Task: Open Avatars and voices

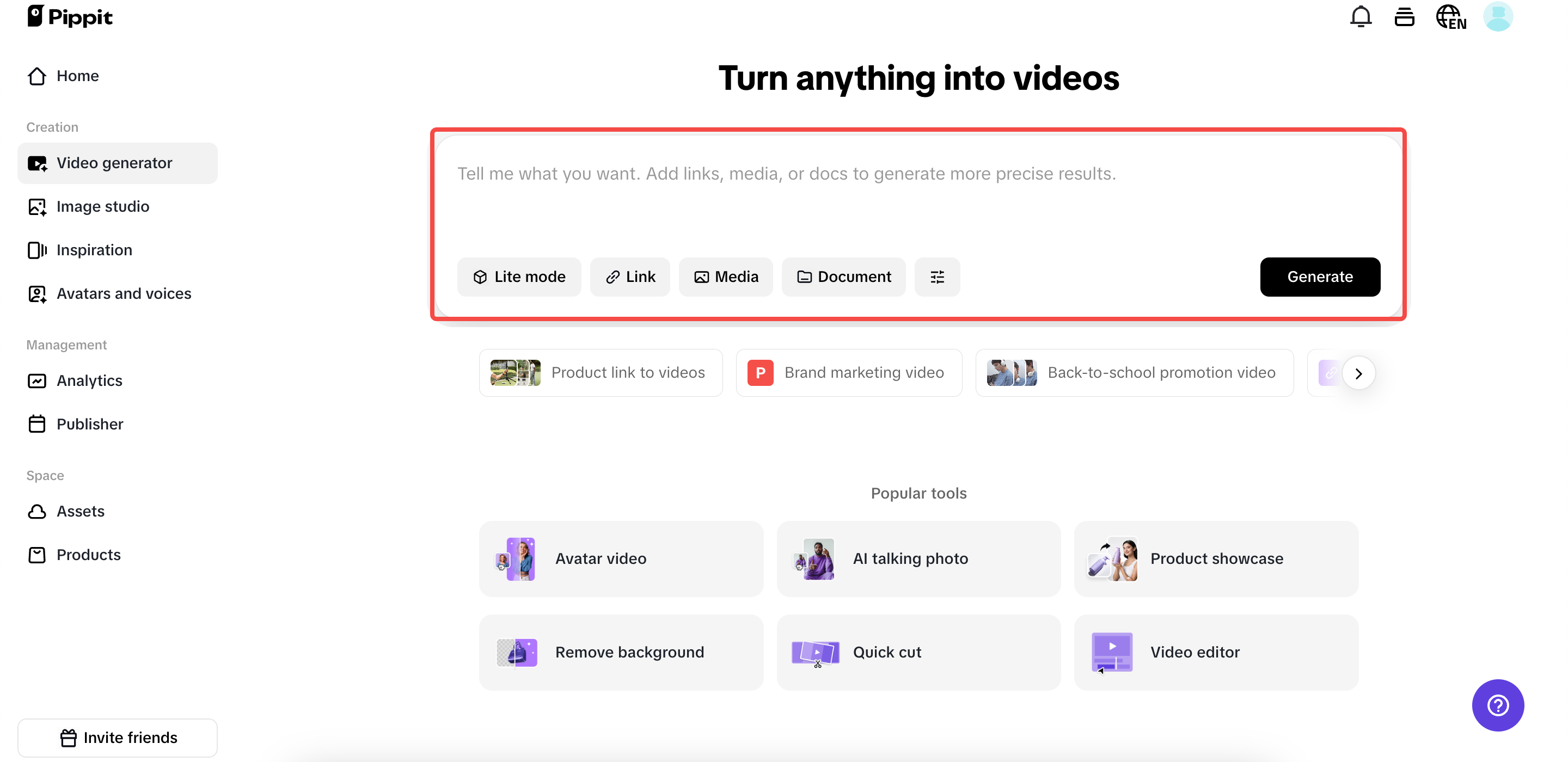Action: tap(124, 293)
